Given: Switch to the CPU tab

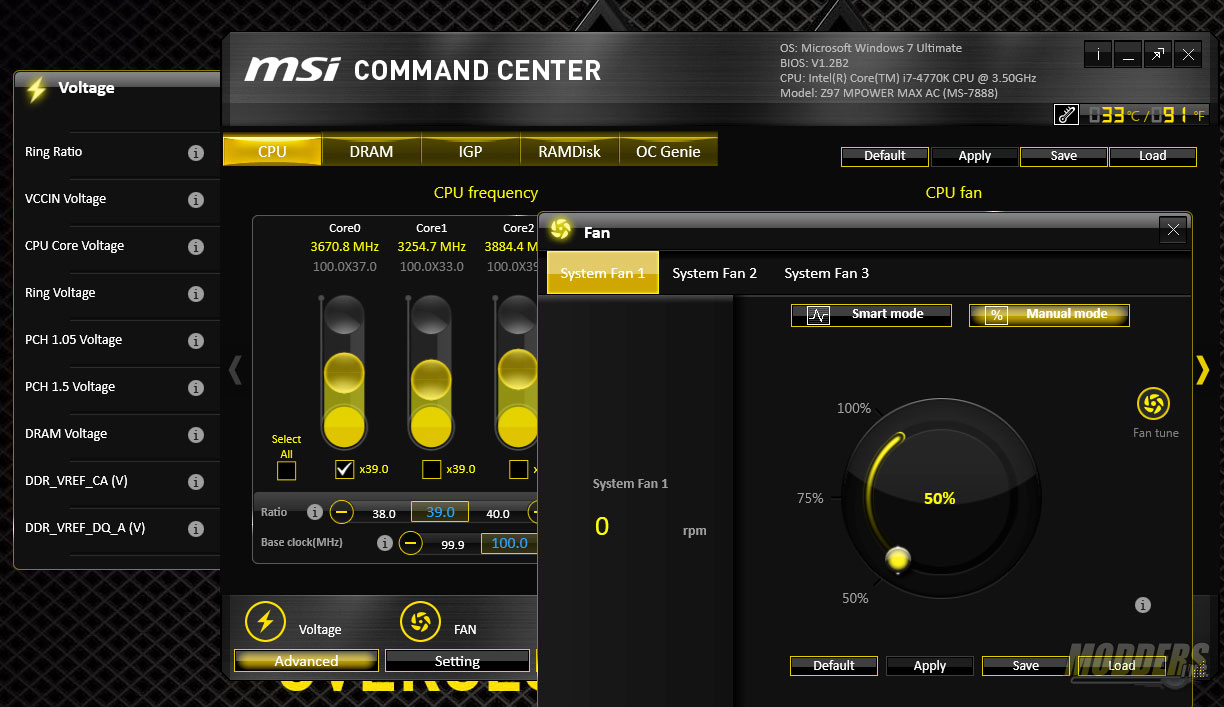Looking at the screenshot, I should [272, 151].
